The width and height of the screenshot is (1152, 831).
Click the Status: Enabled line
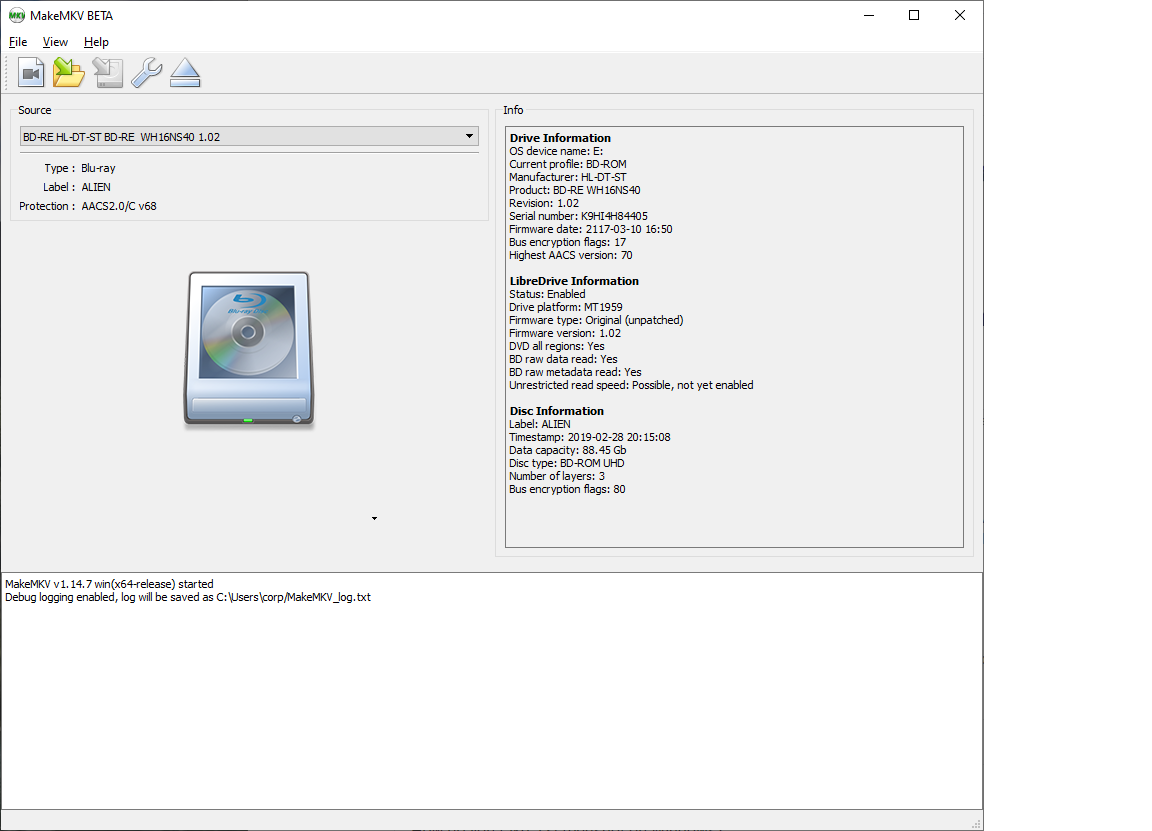pyautogui.click(x=547, y=294)
